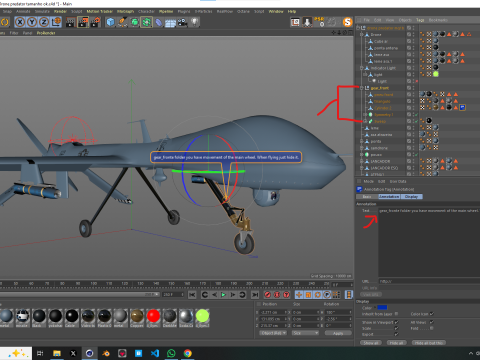Click the orange S icon in the top toolbar
480x360 pixels.
[347, 22]
